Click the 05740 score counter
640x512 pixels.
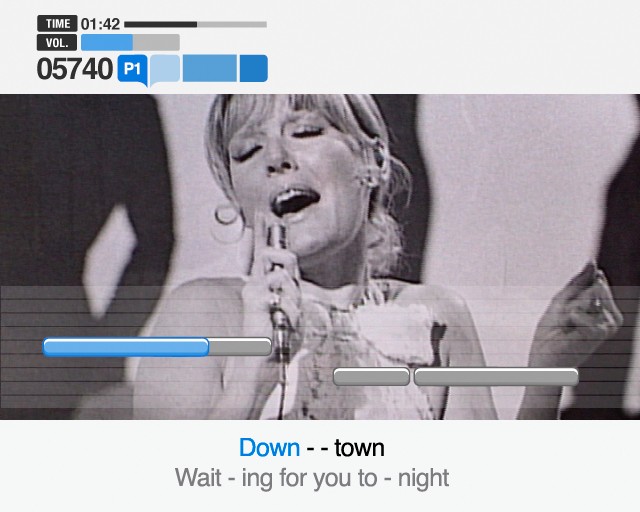[x=75, y=69]
